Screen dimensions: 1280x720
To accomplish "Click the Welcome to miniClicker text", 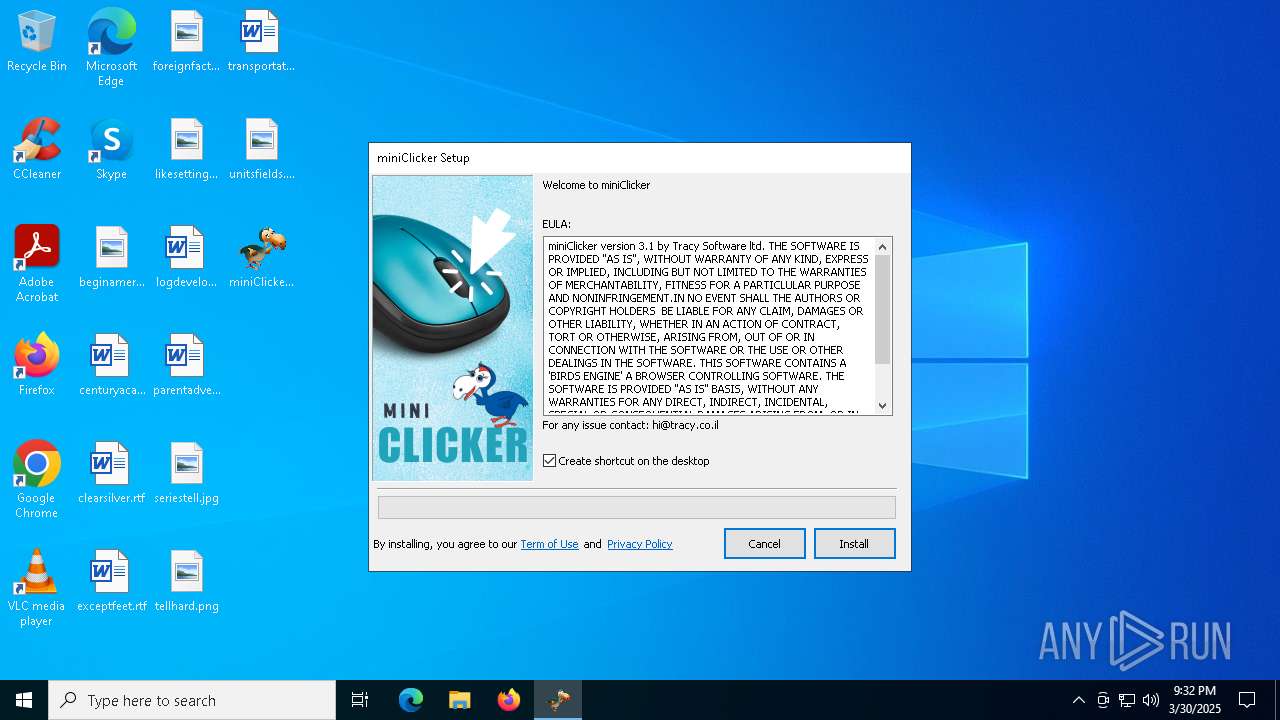I will pos(596,185).
